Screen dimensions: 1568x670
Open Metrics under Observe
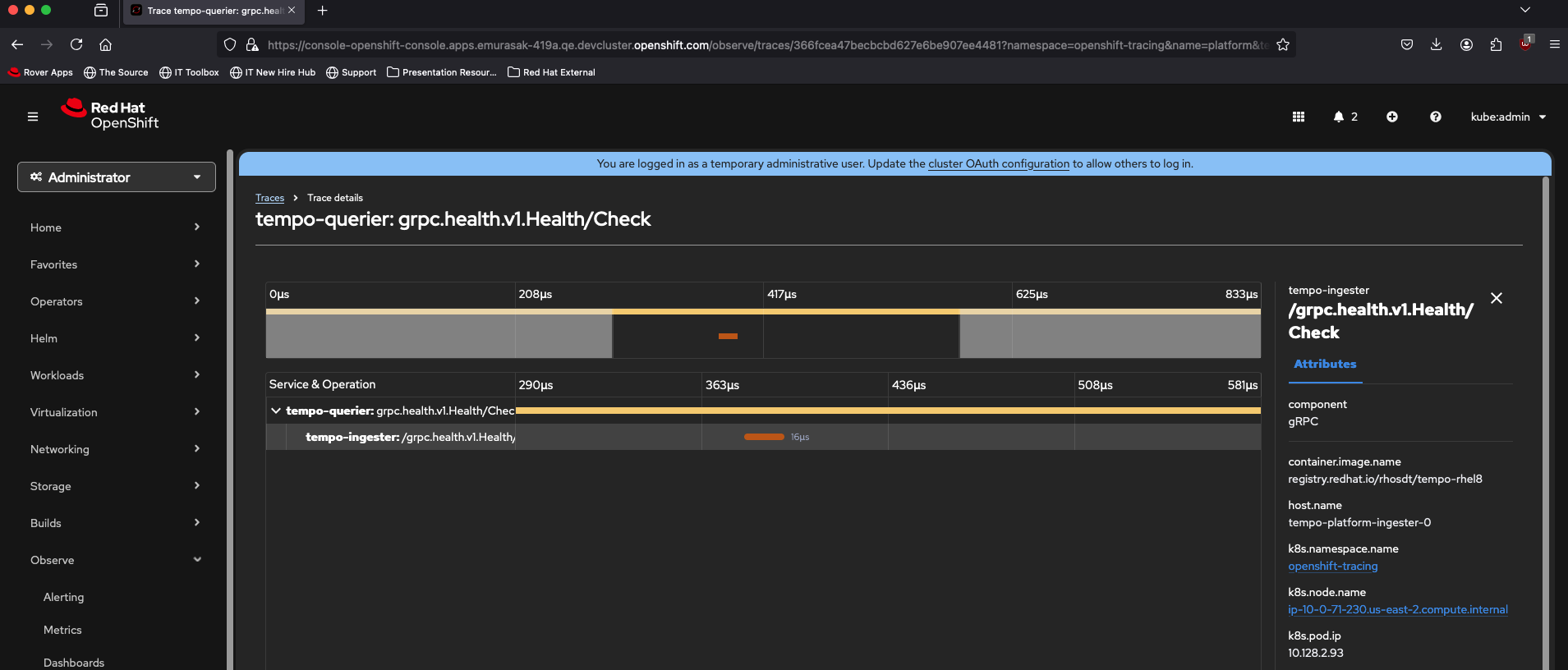(x=62, y=630)
